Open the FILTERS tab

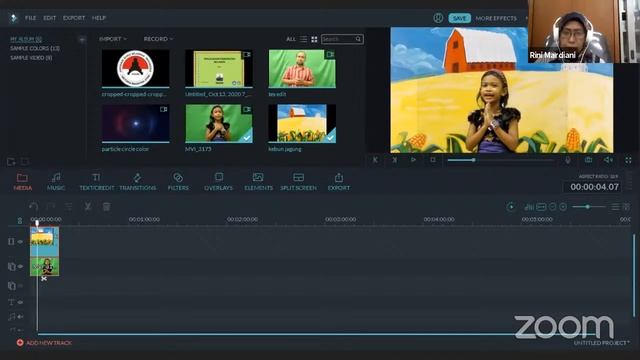click(178, 182)
